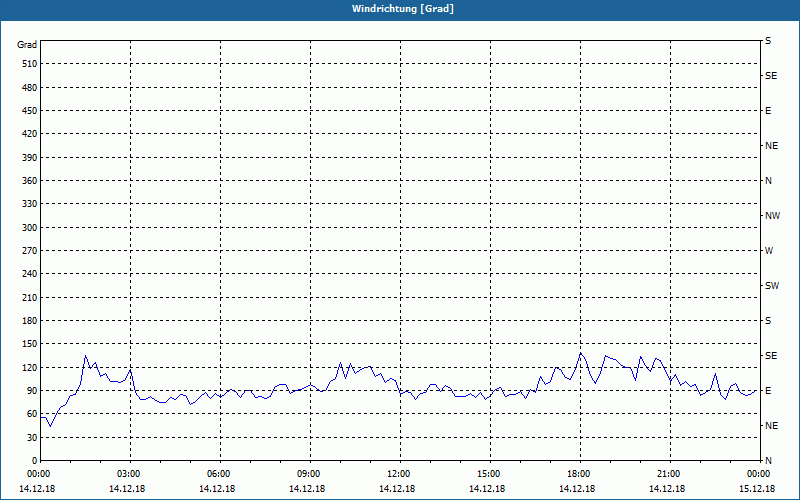Select the 330 y-axis label
The height and width of the screenshot is (500, 800).
tap(30, 204)
